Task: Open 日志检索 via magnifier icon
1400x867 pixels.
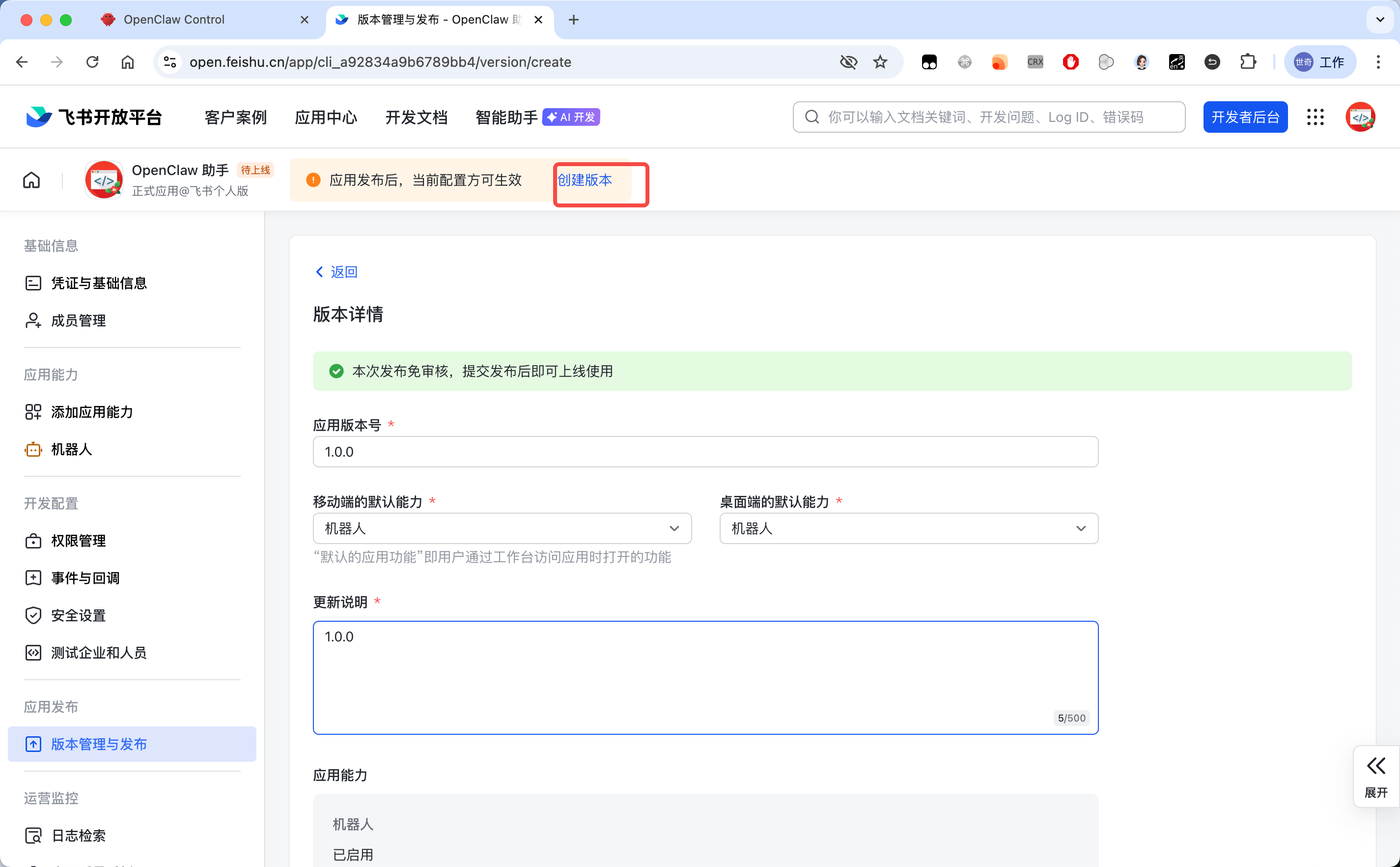Action: pyautogui.click(x=33, y=835)
